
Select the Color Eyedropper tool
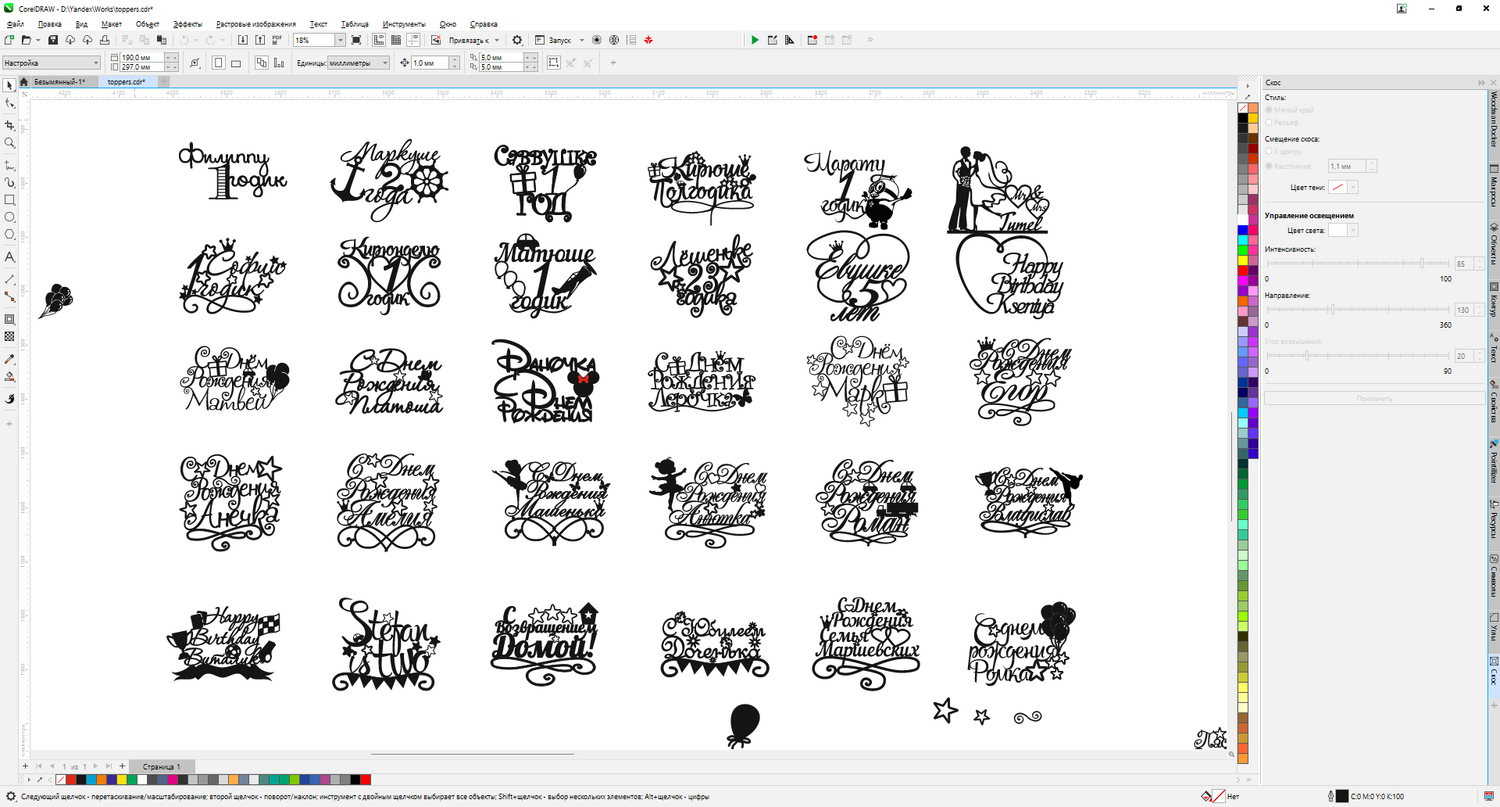point(10,358)
